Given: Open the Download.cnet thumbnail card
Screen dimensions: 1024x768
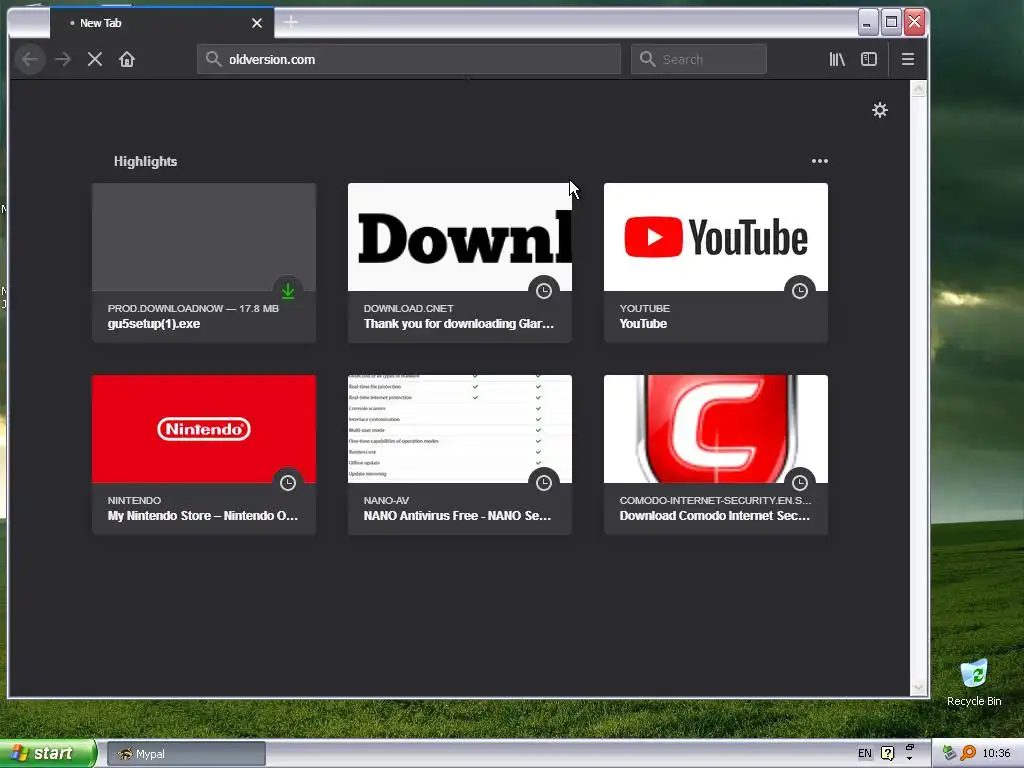Looking at the screenshot, I should click(x=460, y=263).
